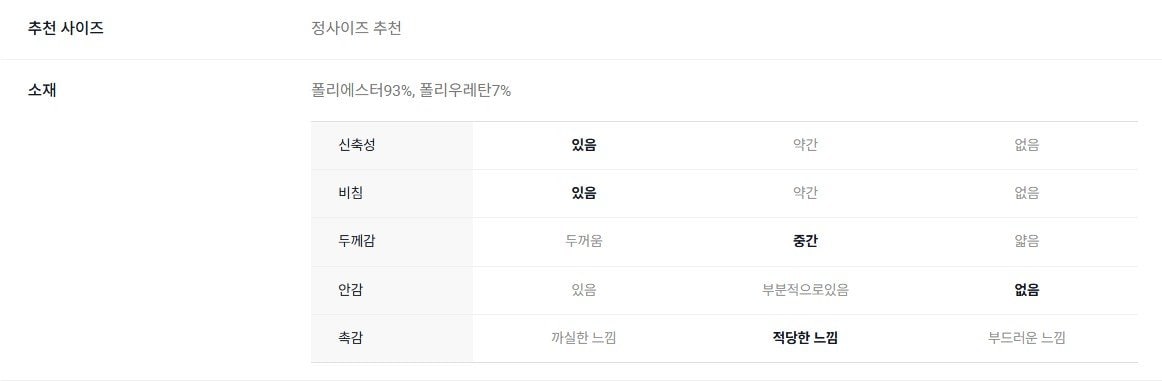Image resolution: width=1162 pixels, height=382 pixels.
Task: Select 없음 in the 신축성 row
Action: point(1026,145)
